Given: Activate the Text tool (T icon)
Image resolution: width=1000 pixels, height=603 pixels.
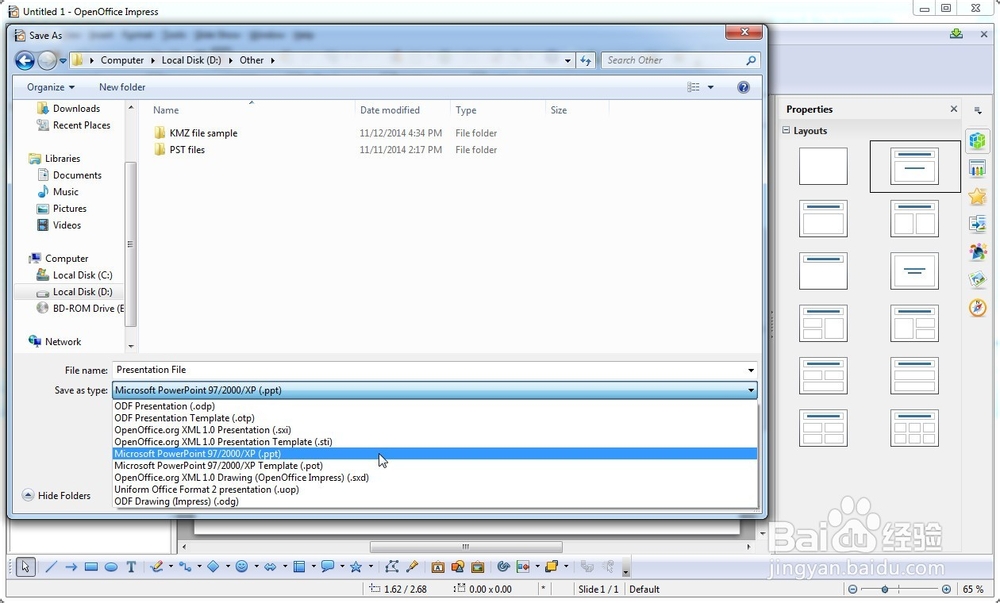Looking at the screenshot, I should pyautogui.click(x=131, y=567).
